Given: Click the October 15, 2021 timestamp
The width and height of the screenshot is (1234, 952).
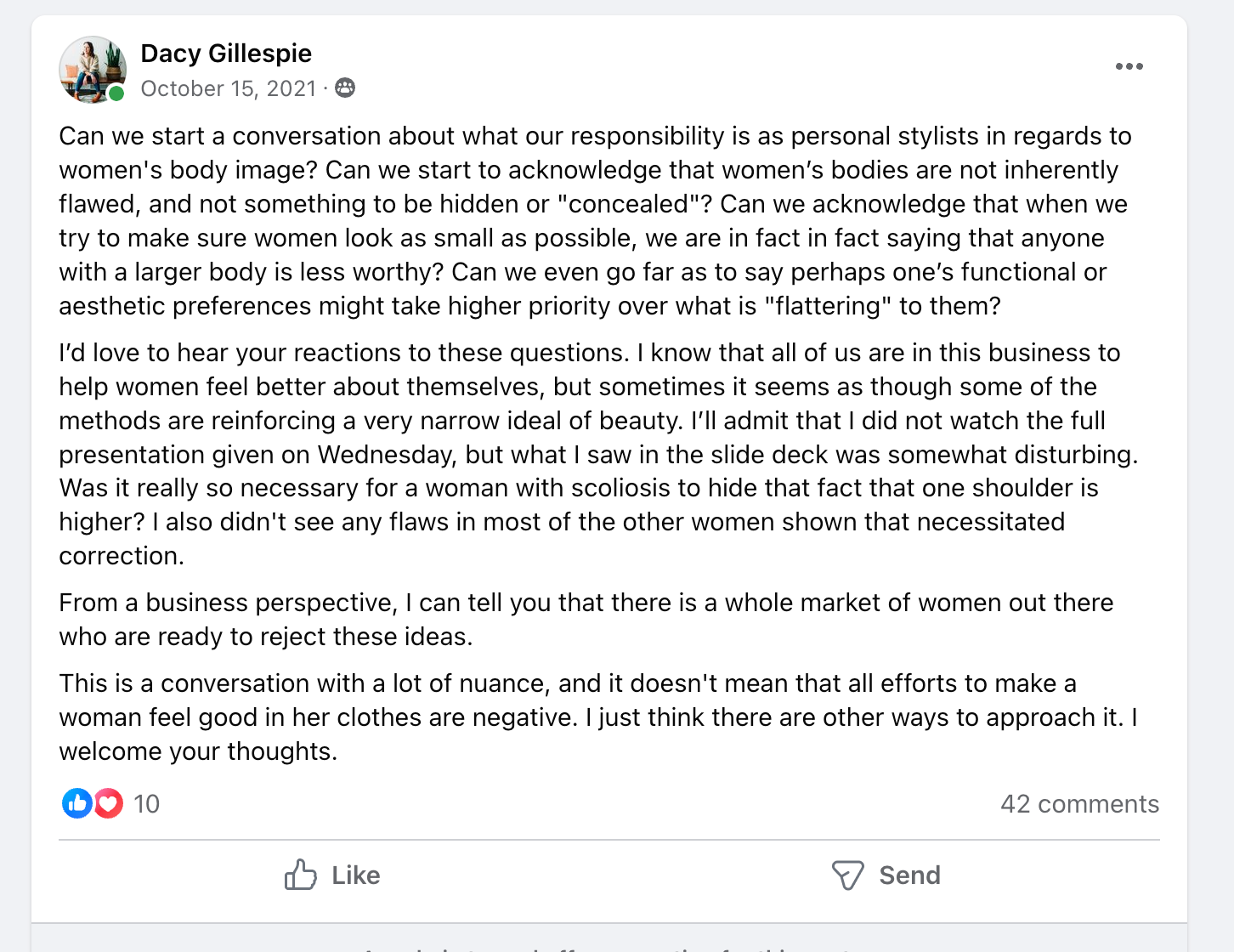Looking at the screenshot, I should pyautogui.click(x=228, y=88).
